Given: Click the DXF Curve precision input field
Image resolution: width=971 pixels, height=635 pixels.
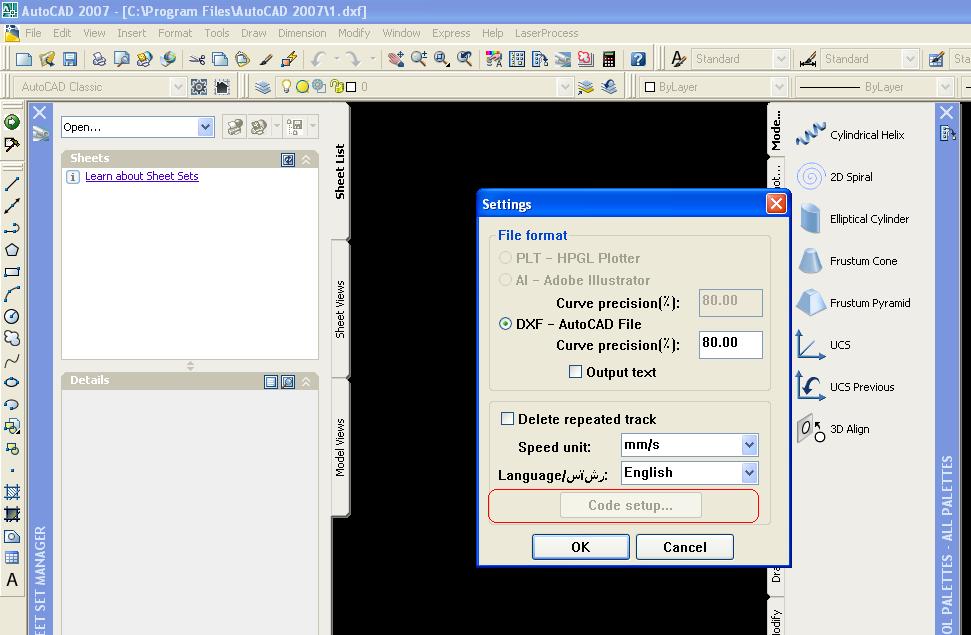Looking at the screenshot, I should (x=730, y=344).
